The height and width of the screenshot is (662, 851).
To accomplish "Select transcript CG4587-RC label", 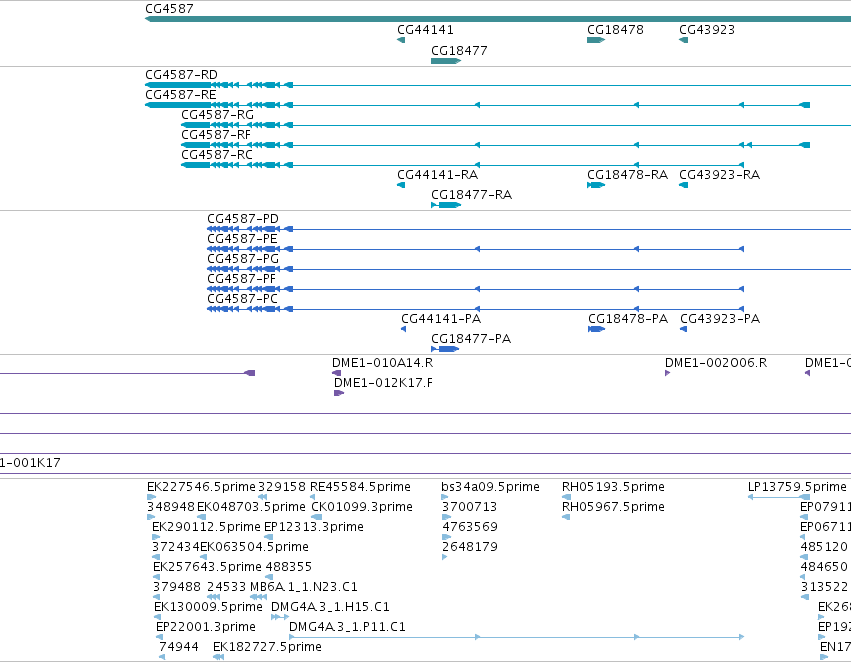I will tap(217, 155).
